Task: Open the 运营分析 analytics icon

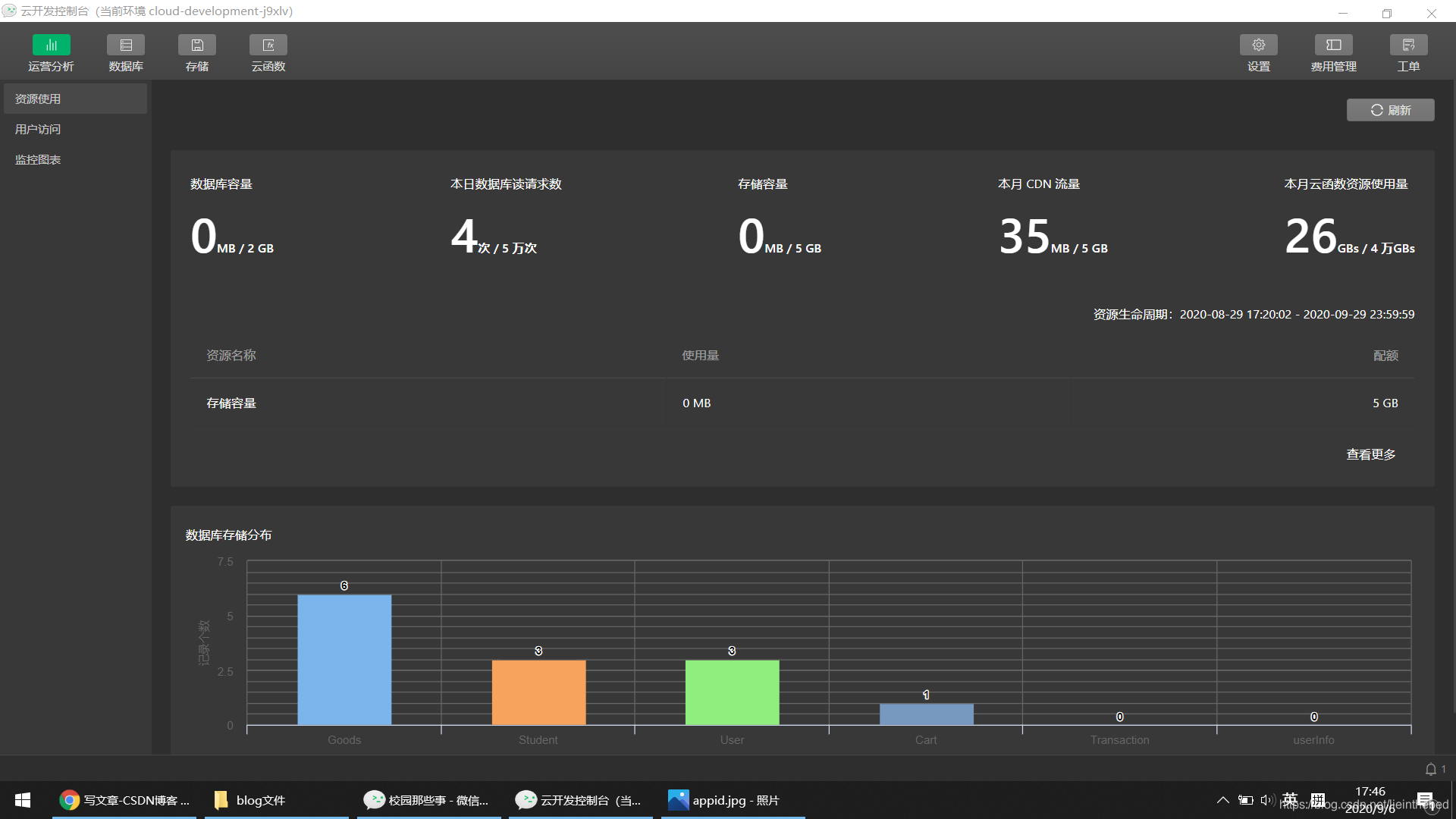Action: [51, 45]
